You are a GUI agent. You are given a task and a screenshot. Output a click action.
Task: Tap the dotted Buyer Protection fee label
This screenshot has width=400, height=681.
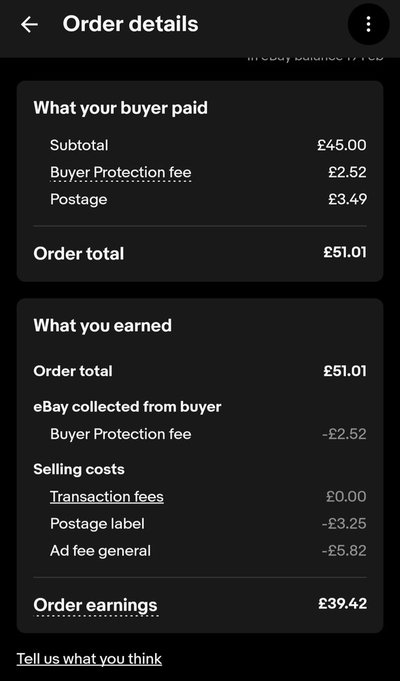pyautogui.click(x=121, y=173)
